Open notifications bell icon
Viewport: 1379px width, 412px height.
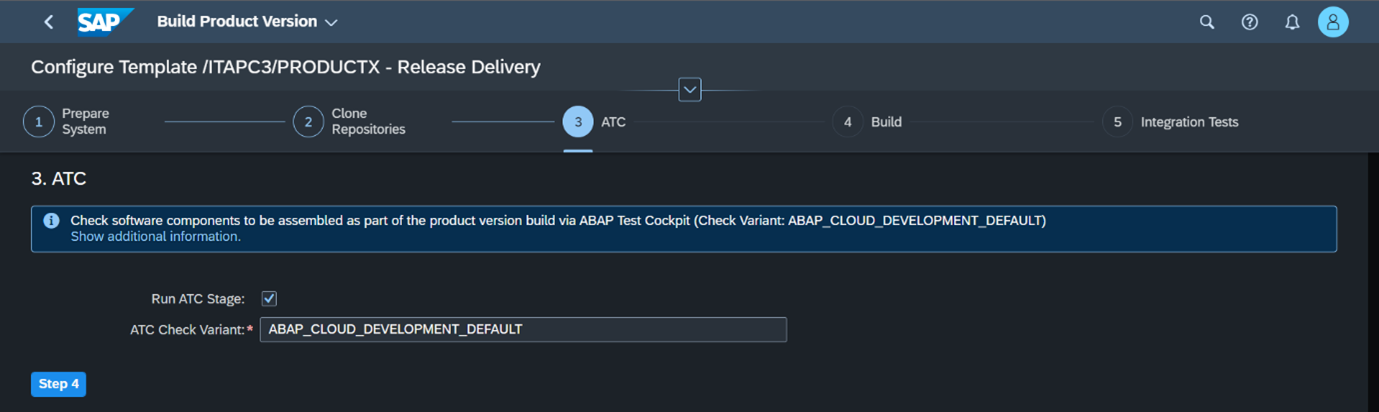1292,22
